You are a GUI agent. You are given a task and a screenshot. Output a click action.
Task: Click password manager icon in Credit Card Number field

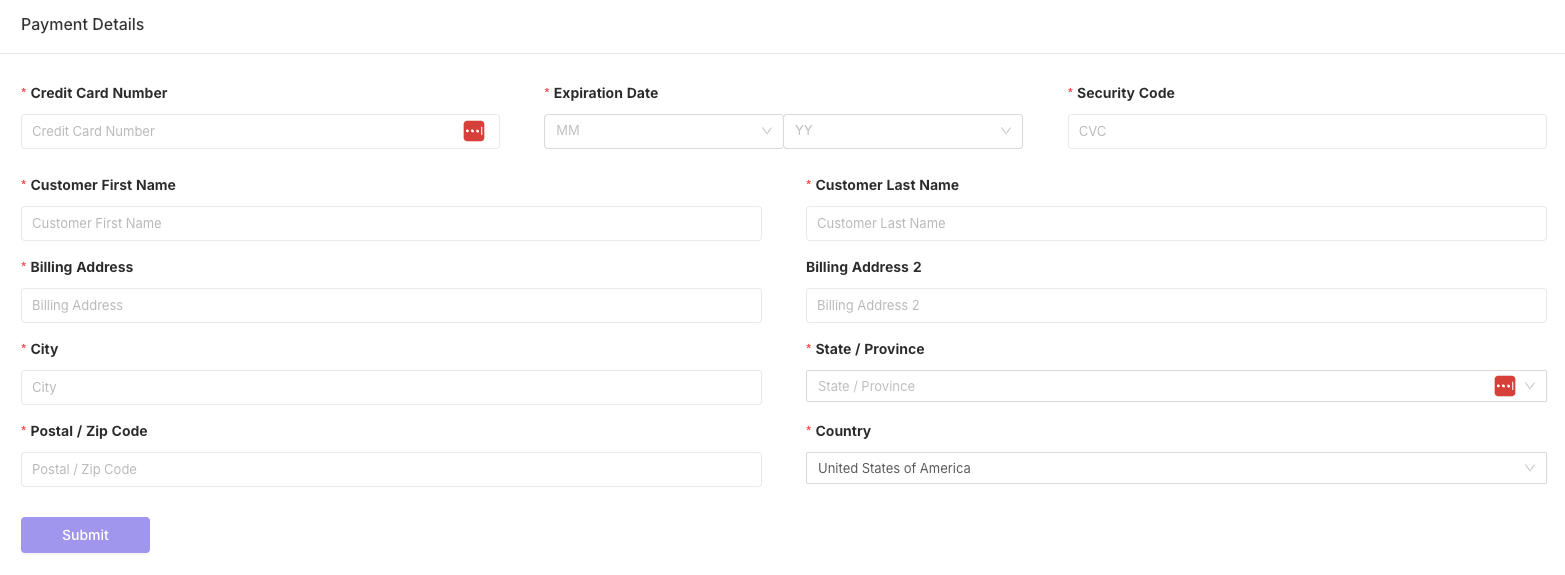click(x=474, y=131)
